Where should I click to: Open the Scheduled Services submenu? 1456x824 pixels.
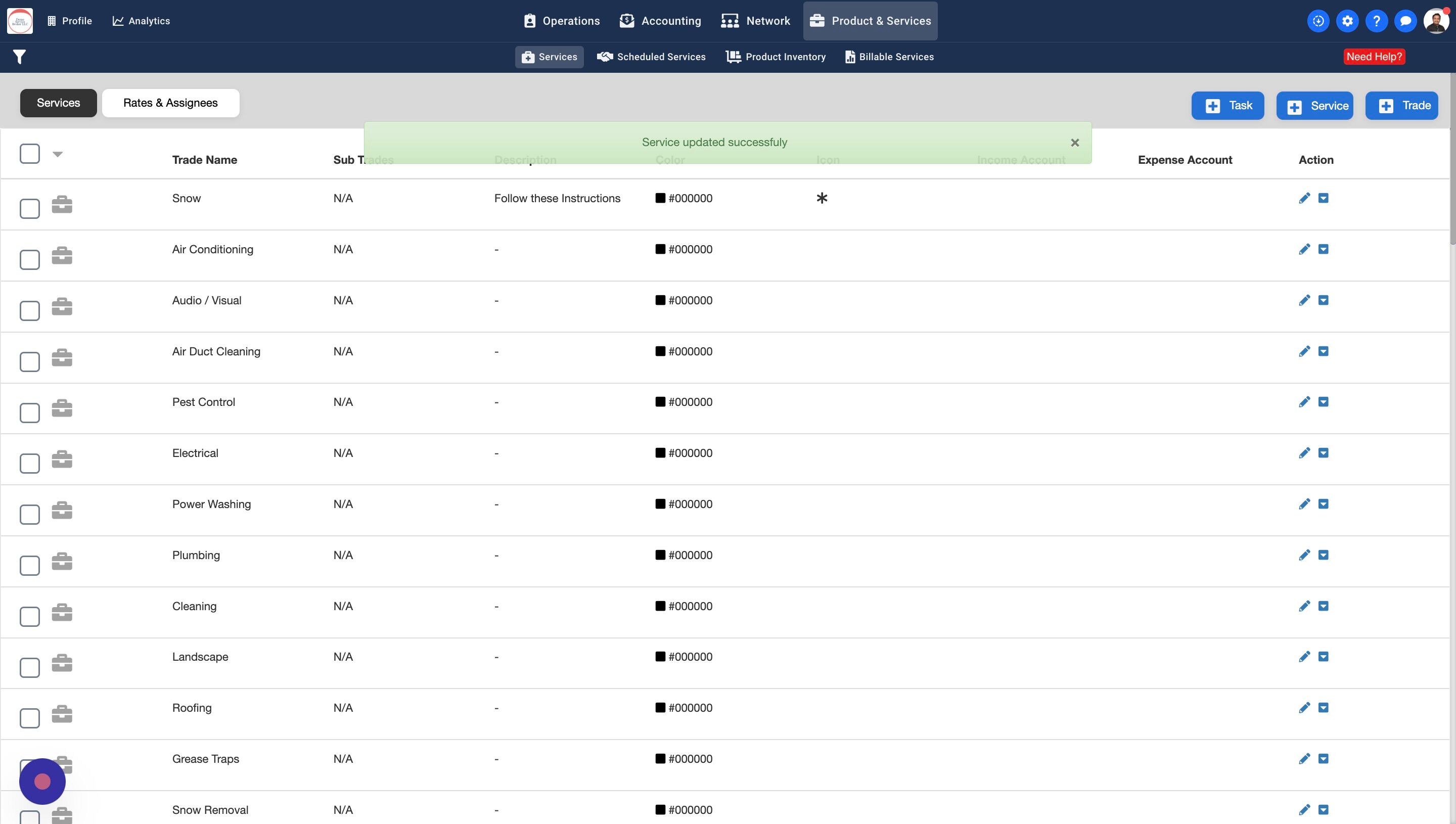click(651, 57)
